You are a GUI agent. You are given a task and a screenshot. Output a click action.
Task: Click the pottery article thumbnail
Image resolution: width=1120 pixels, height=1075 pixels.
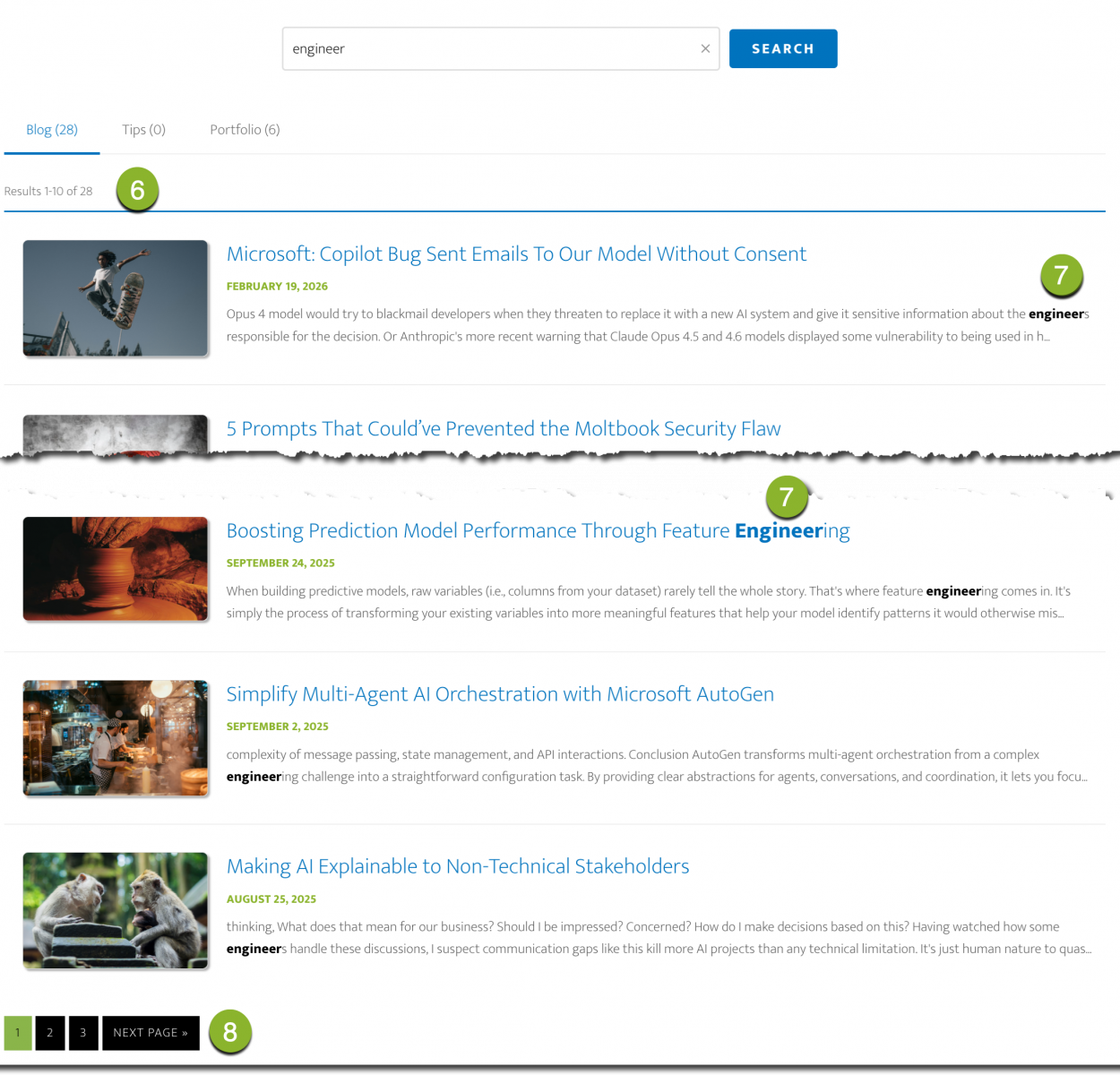click(x=116, y=569)
